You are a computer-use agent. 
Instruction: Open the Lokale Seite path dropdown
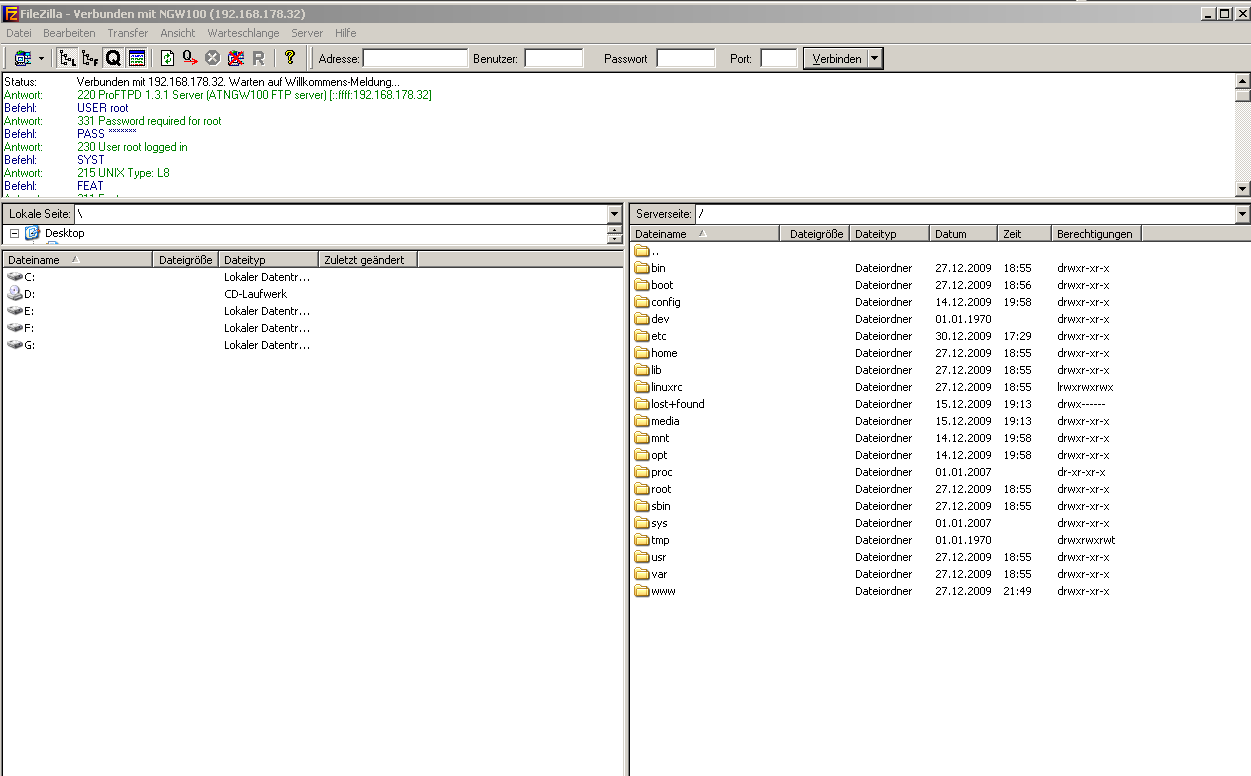614,214
